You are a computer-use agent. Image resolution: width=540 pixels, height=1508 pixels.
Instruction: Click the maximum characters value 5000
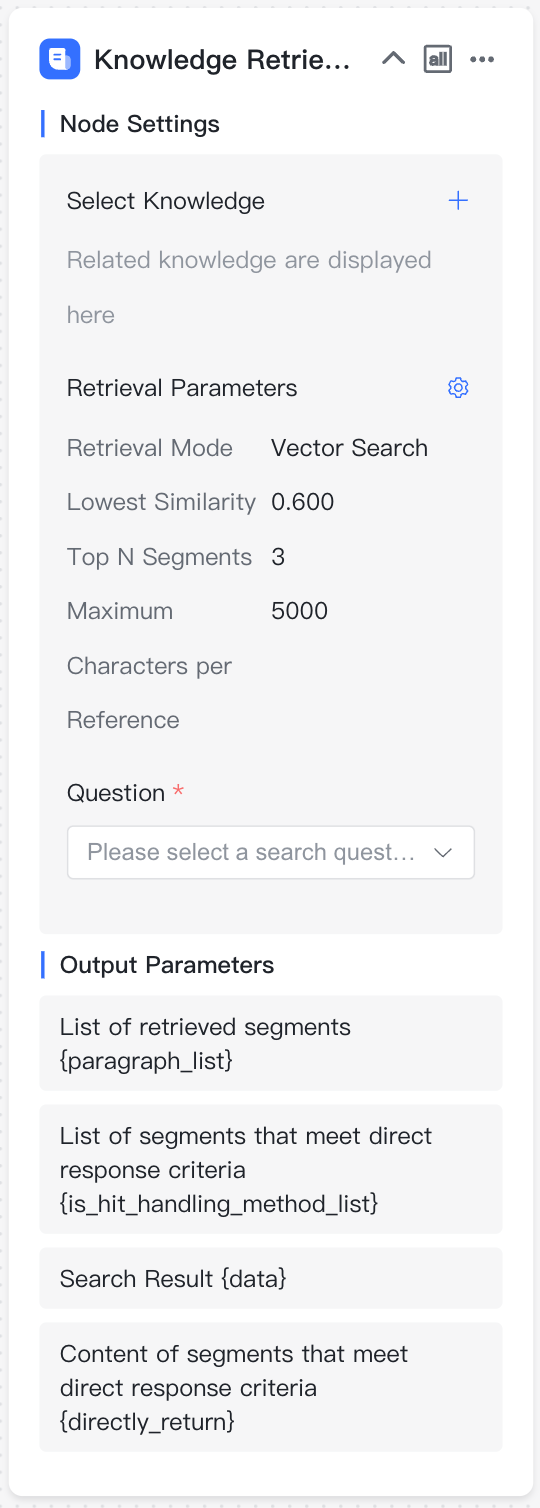300,611
